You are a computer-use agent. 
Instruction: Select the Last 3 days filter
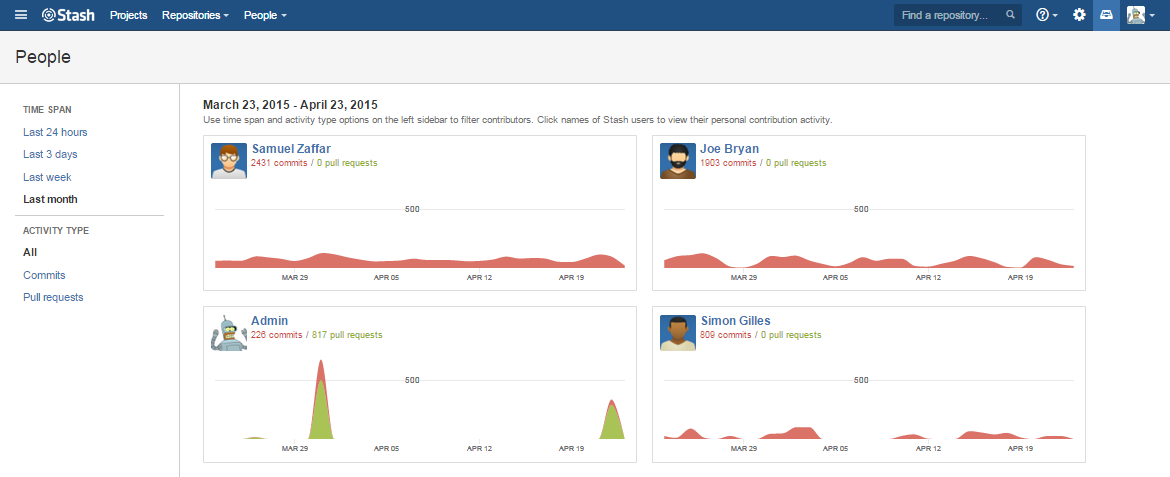click(50, 154)
